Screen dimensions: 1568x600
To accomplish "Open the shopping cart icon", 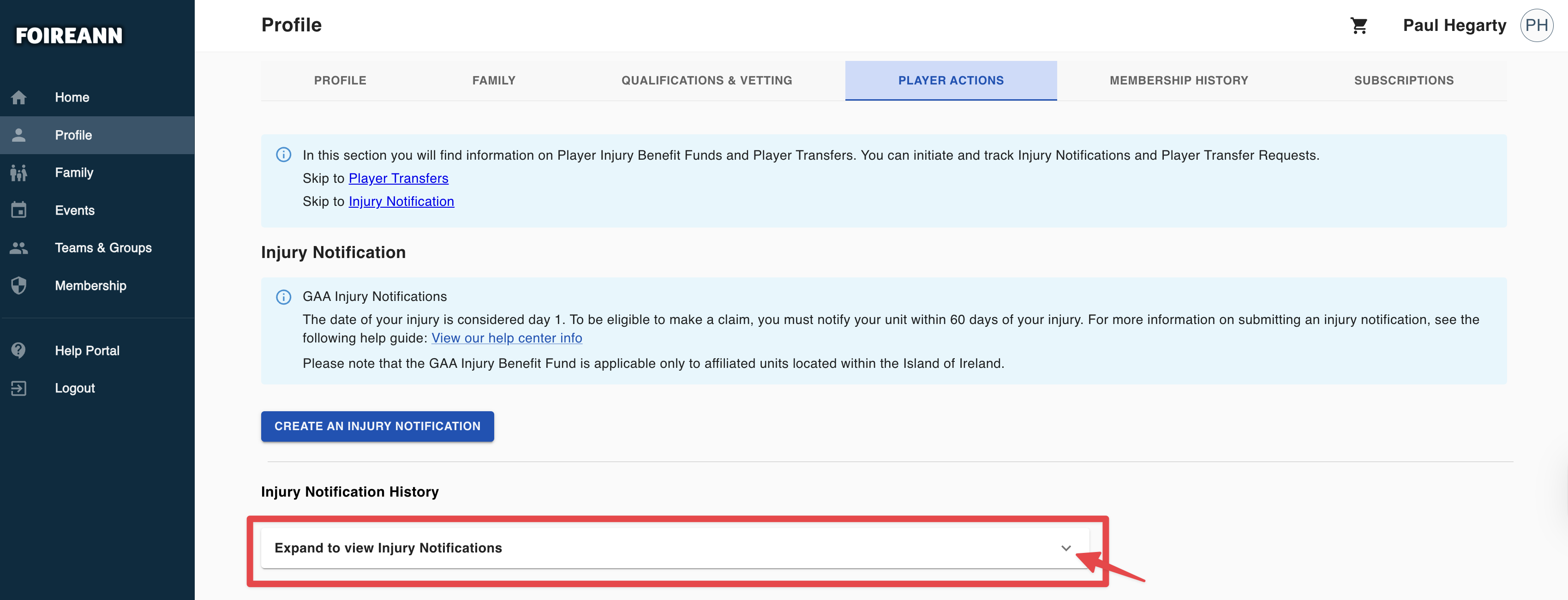I will coord(1359,25).
